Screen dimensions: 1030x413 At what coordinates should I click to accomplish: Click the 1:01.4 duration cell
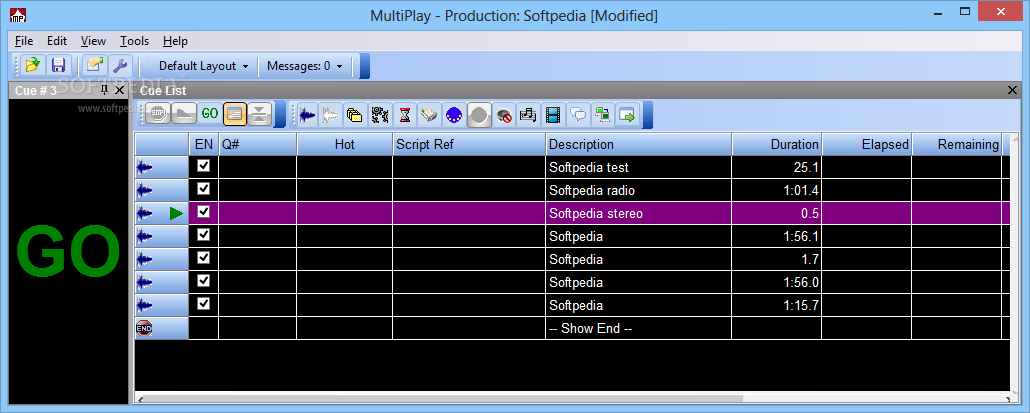(x=777, y=190)
